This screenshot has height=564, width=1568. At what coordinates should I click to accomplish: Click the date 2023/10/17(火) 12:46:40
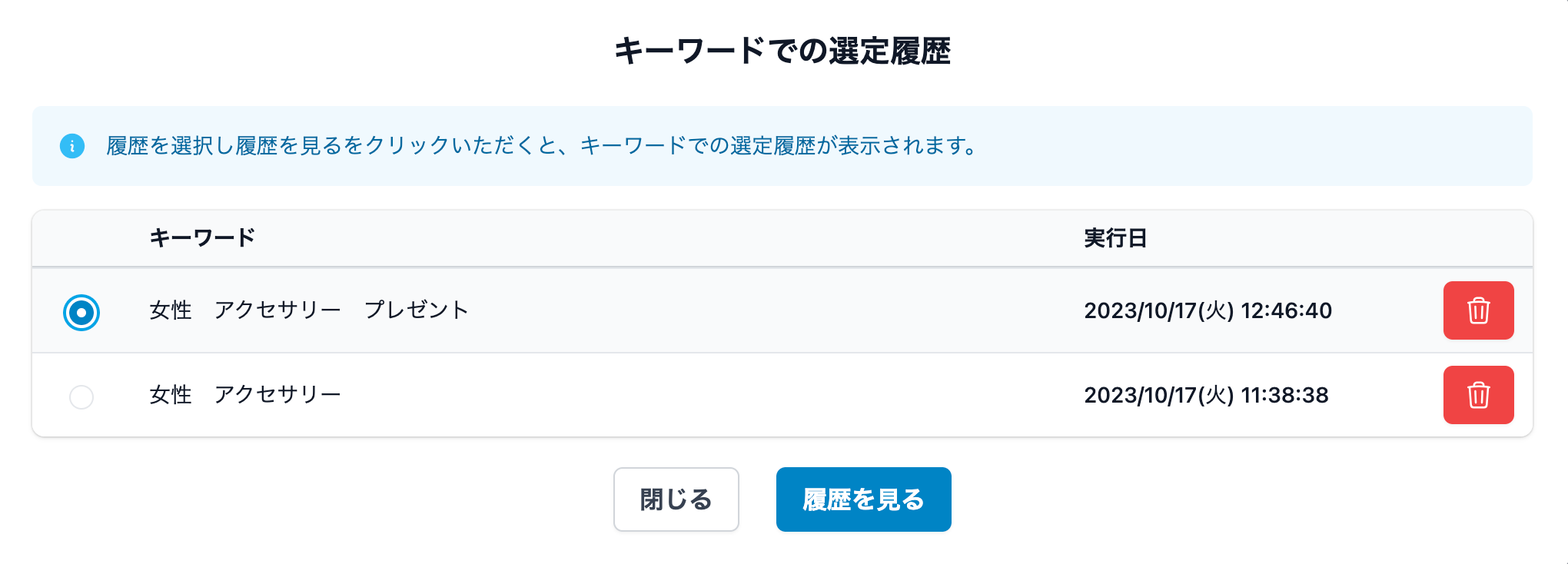(1208, 310)
